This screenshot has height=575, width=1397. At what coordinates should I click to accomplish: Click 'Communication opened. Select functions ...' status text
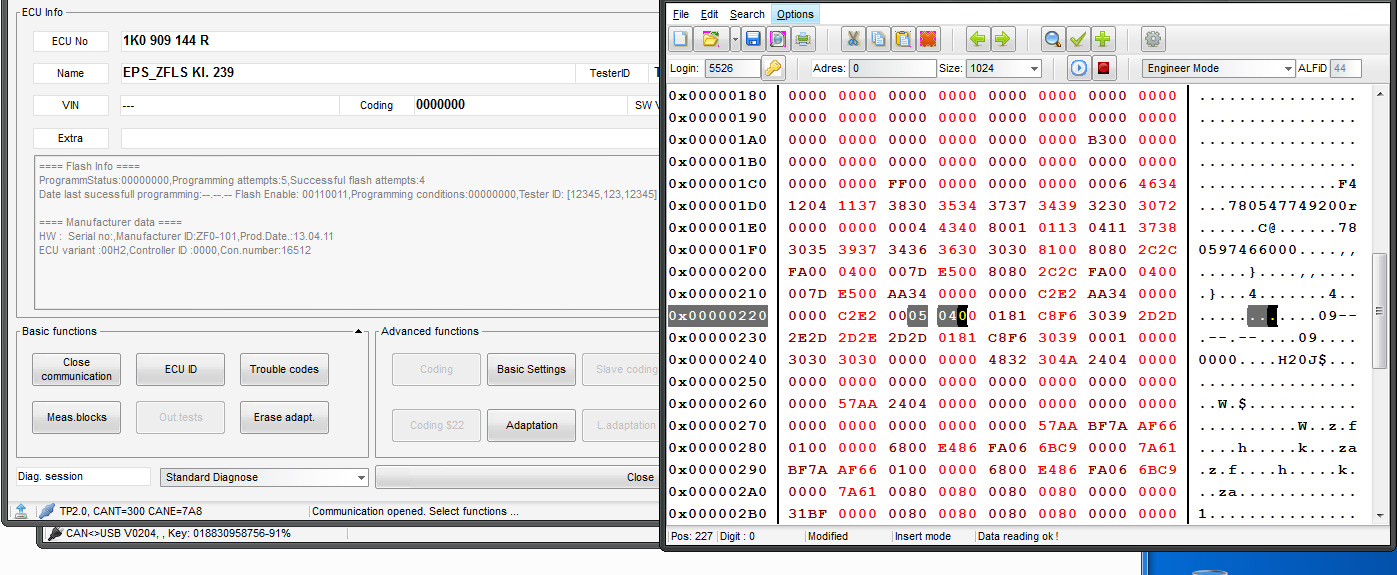coord(416,511)
